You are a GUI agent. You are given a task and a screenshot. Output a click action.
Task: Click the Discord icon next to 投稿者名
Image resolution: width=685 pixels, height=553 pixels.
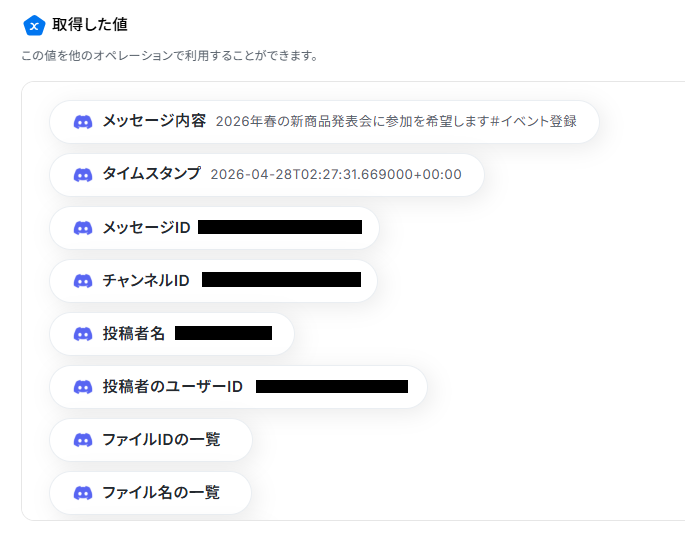[x=83, y=334]
